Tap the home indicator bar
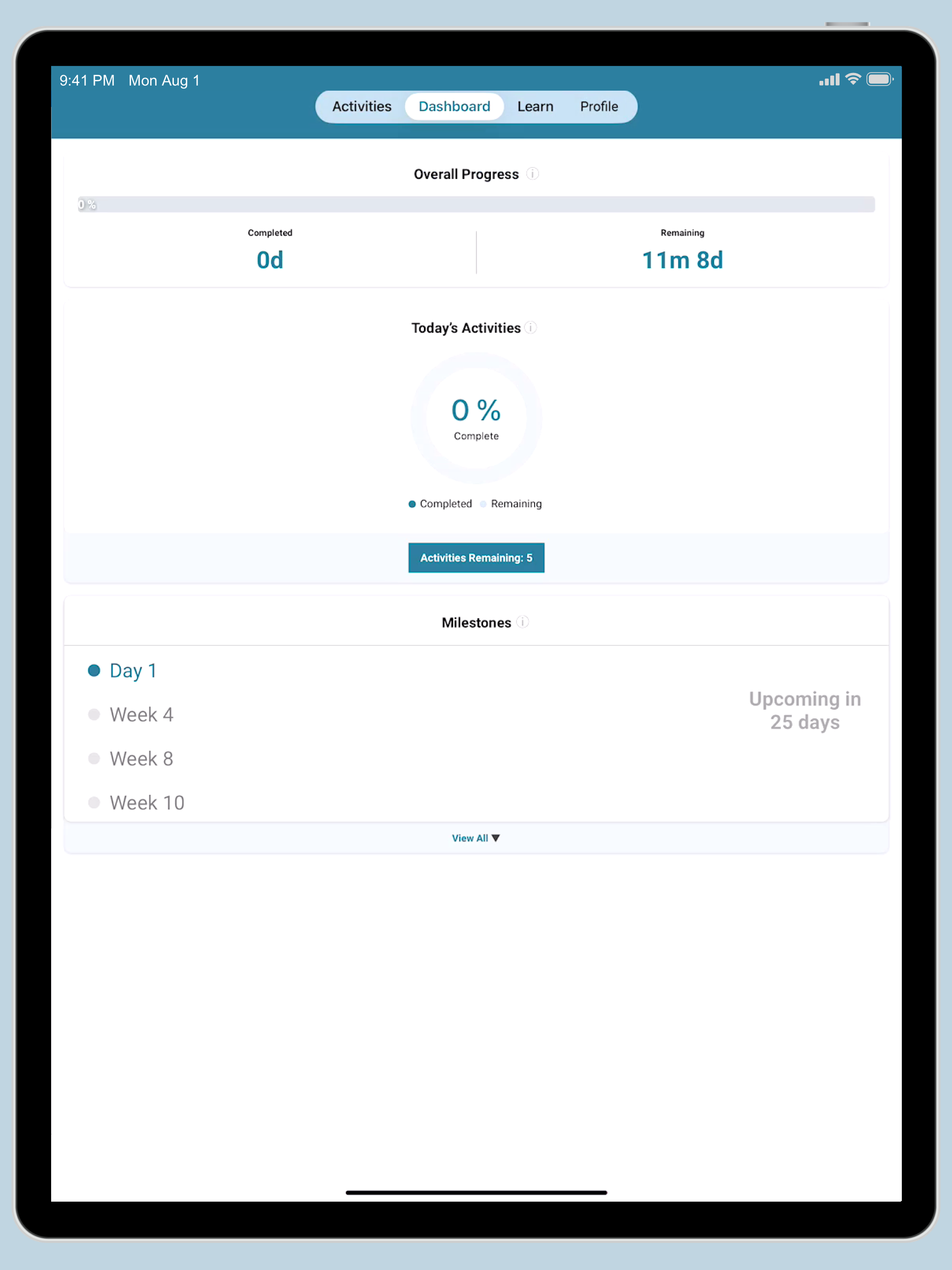This screenshot has width=952, height=1270. 476,1192
